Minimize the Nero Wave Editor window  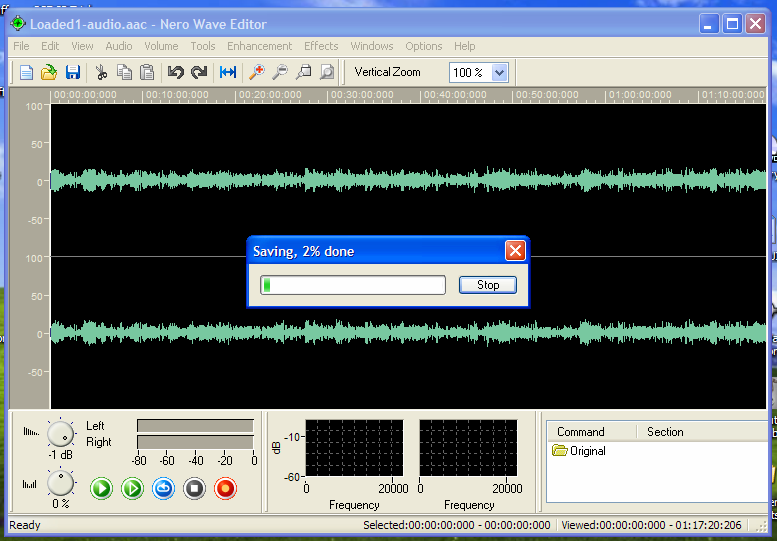coord(709,24)
